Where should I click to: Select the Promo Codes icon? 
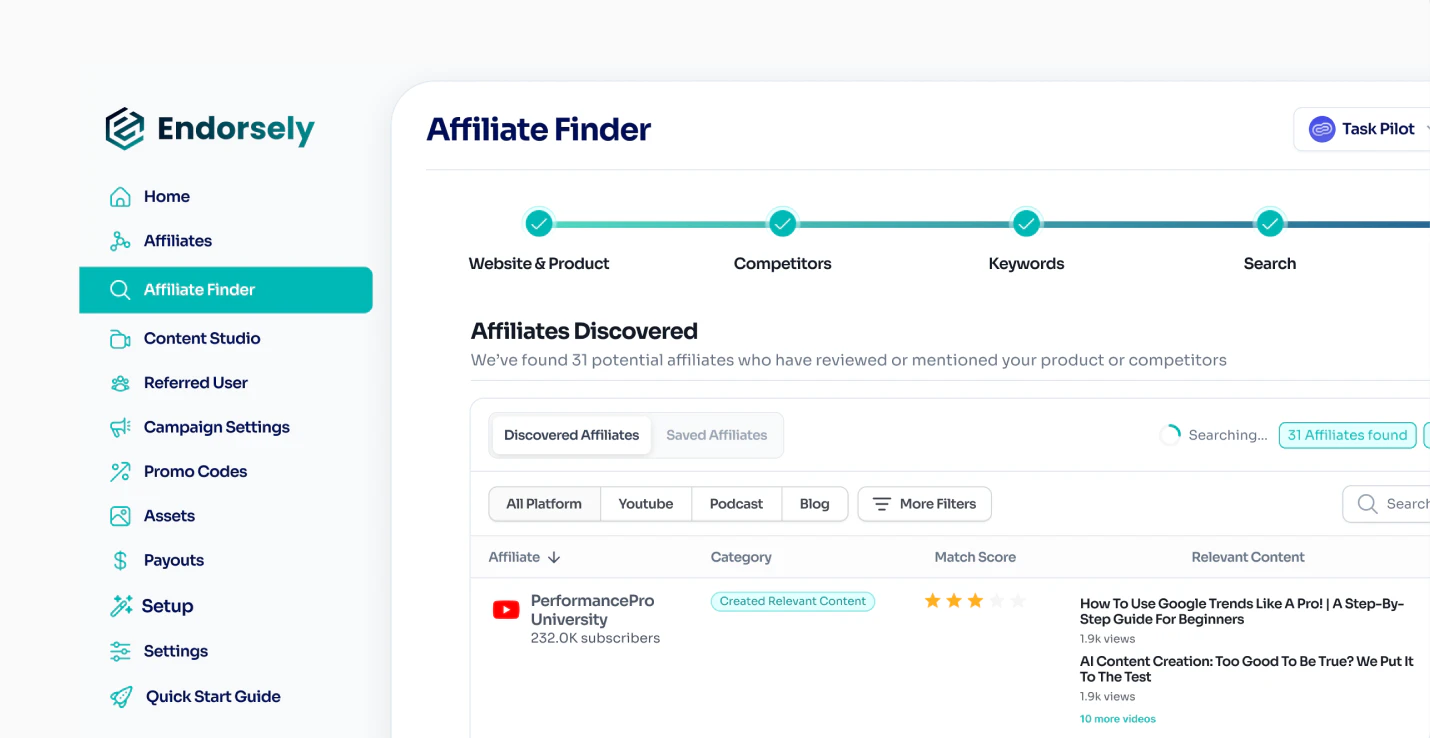click(x=119, y=471)
